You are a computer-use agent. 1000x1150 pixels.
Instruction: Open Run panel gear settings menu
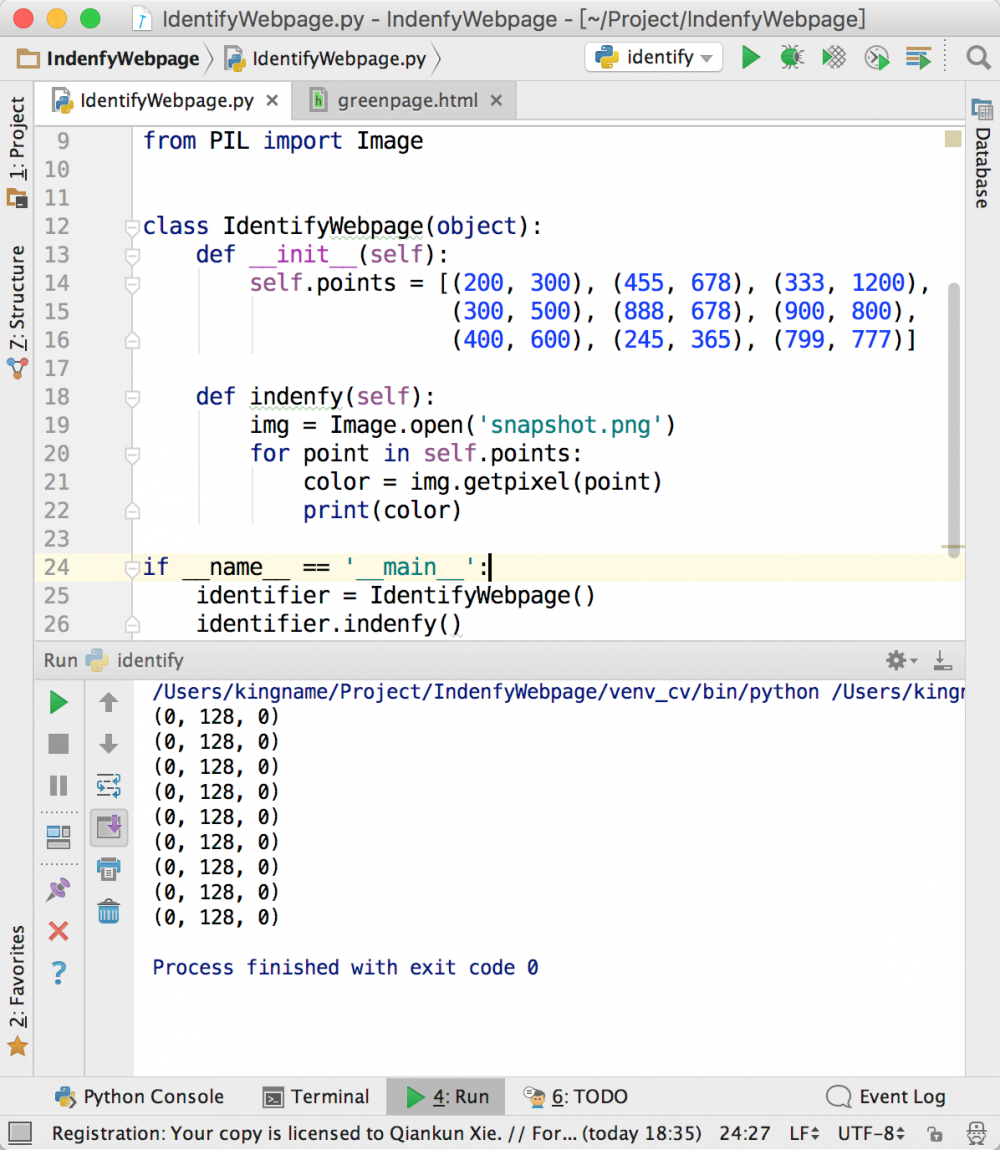(899, 660)
